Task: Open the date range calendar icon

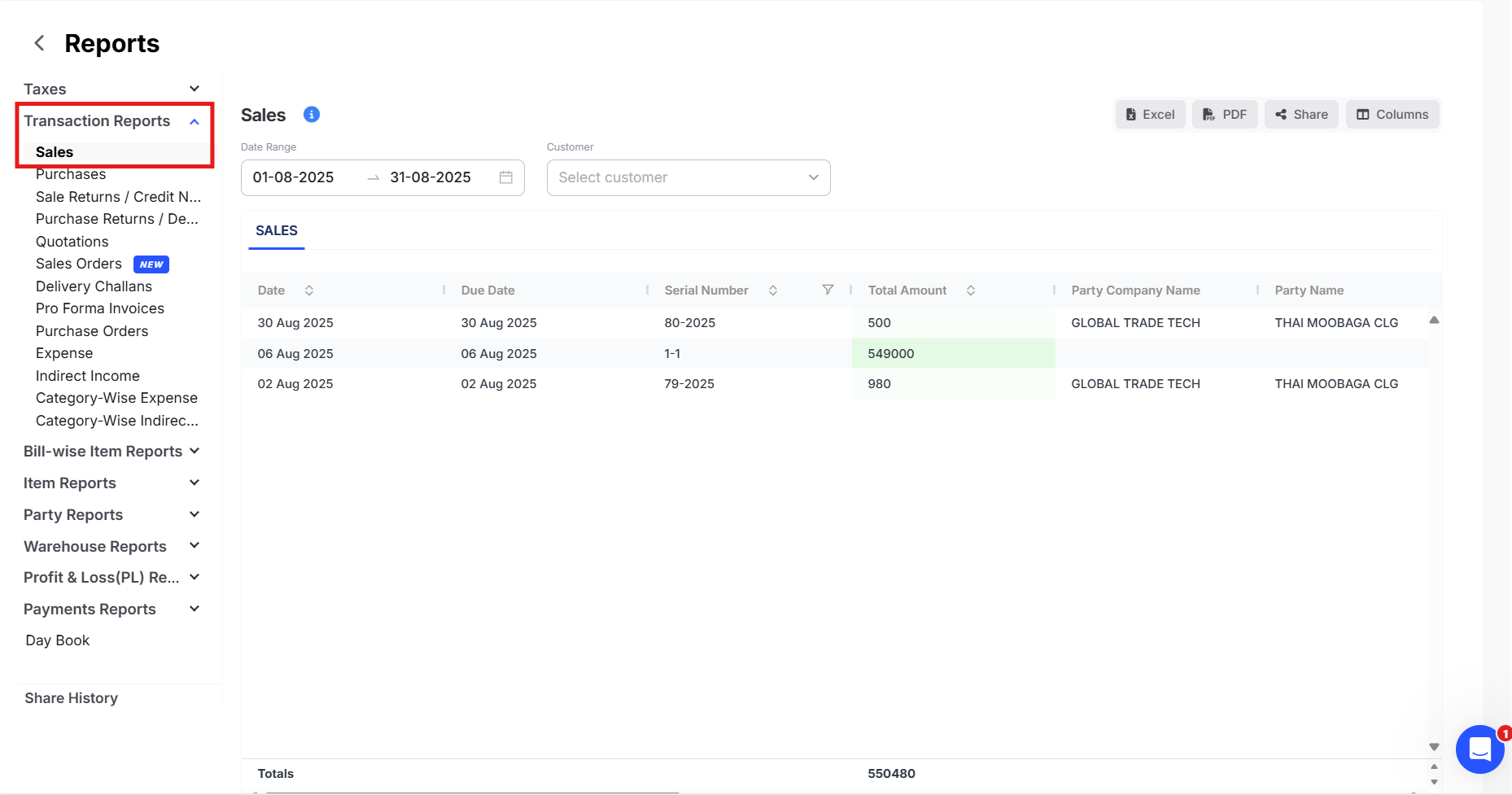Action: 505,177
